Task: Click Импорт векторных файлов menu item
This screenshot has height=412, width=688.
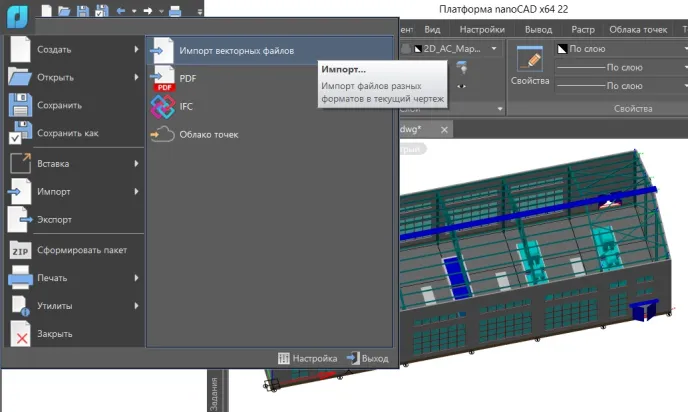Action: click(x=236, y=49)
